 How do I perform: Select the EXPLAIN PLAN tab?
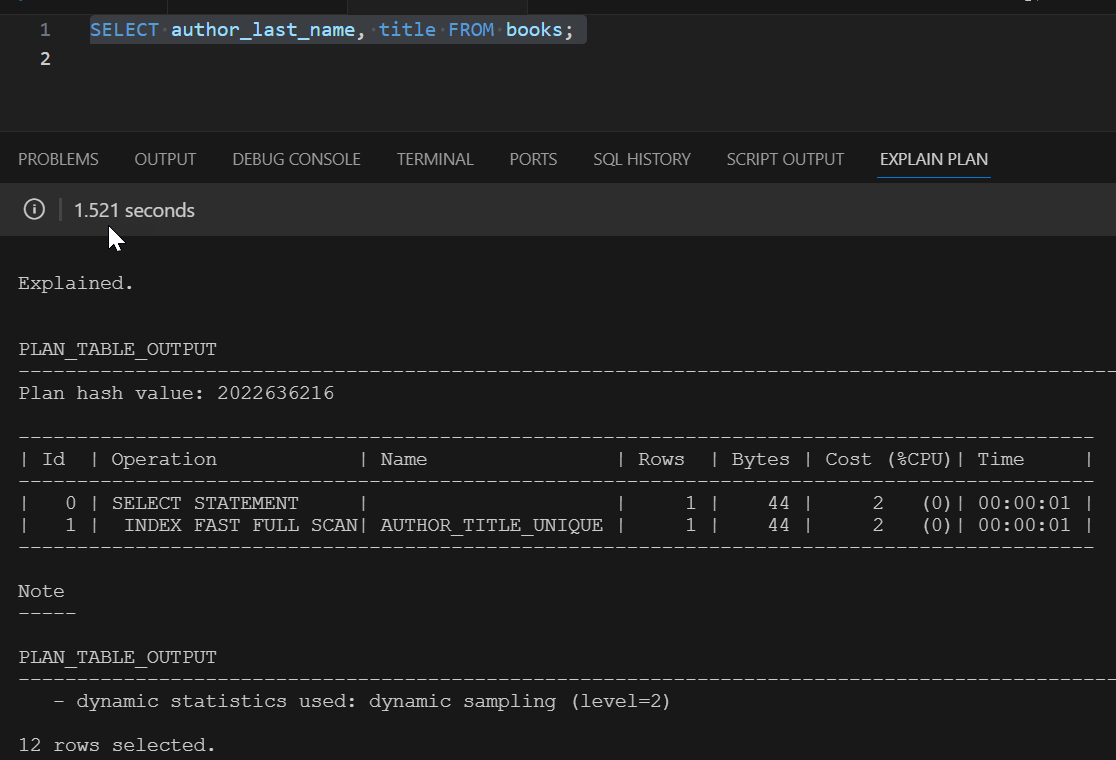[x=934, y=159]
